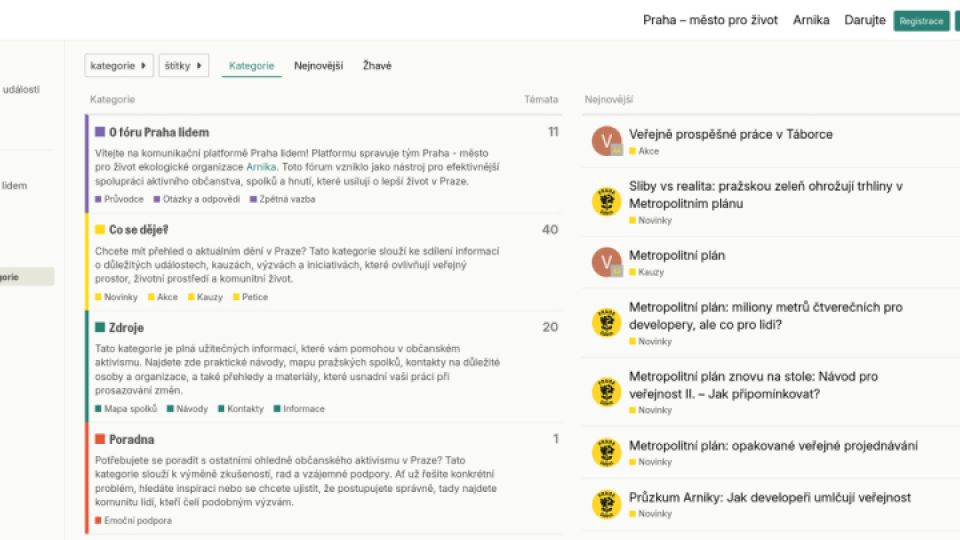Click the avatar beside Veřejně prospěšné práce v Táborce
This screenshot has height=540, width=960.
(x=606, y=141)
